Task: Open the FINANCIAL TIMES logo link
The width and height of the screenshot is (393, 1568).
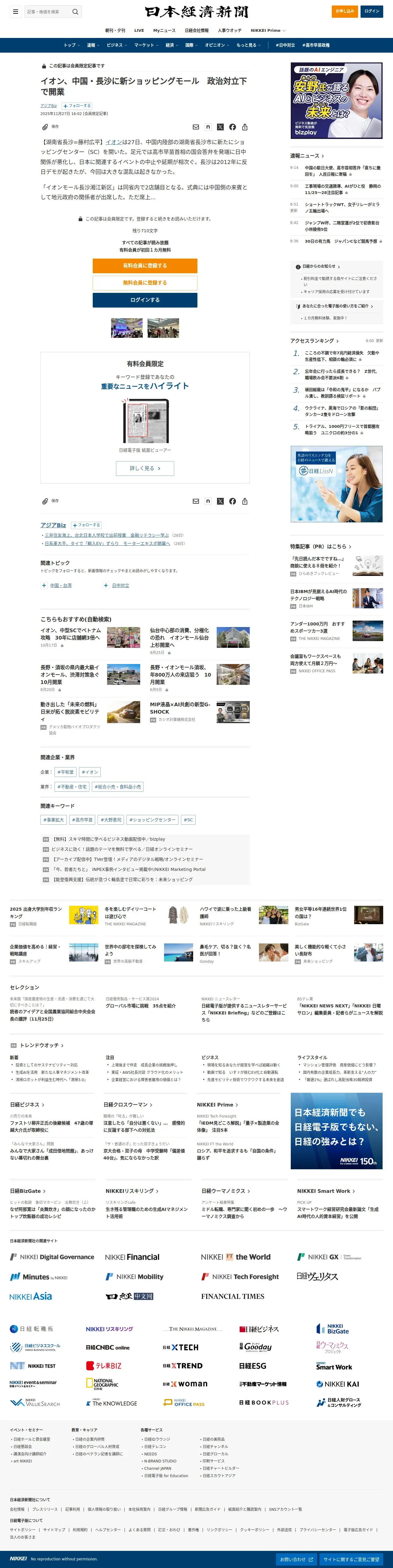Action: 233,1297
